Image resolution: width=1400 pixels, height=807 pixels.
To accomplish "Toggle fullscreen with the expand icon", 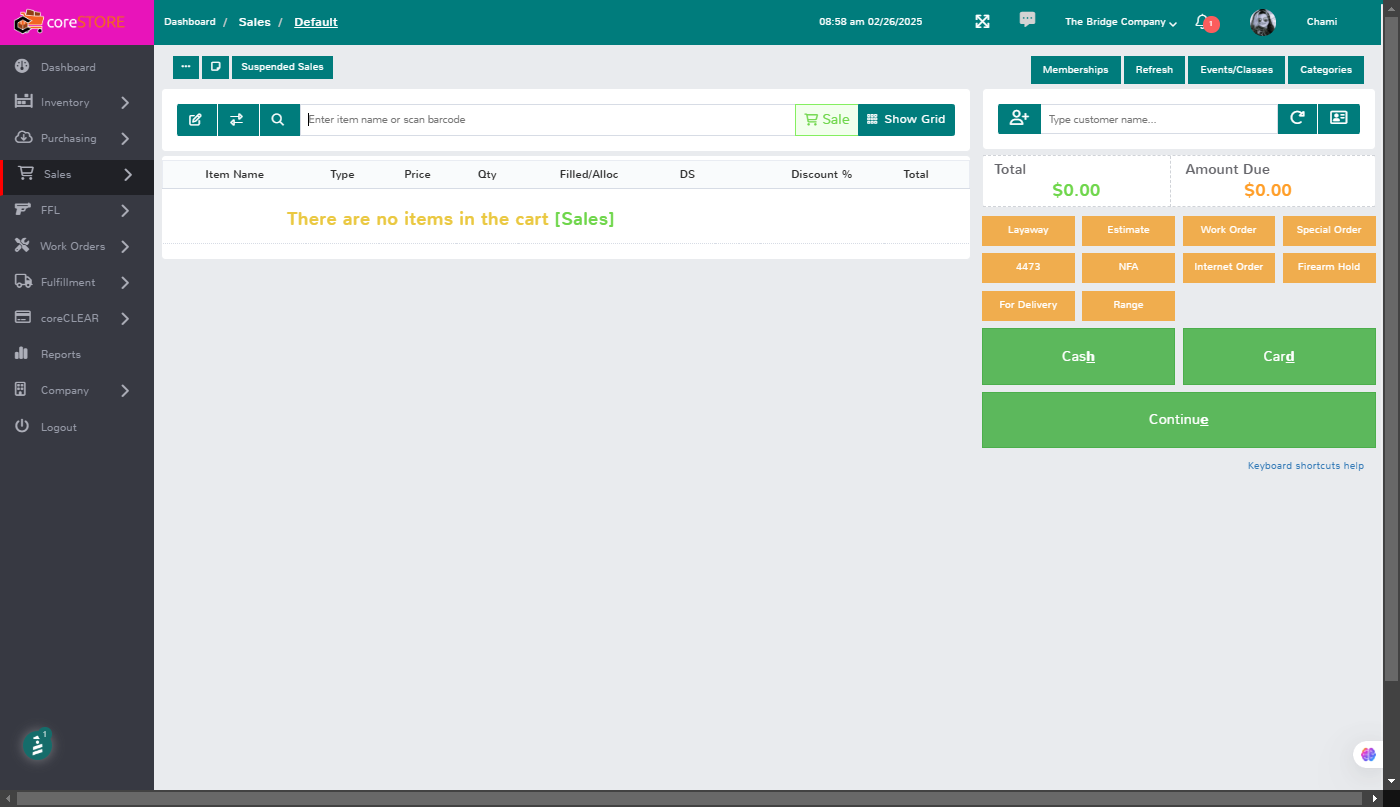I will tap(982, 22).
